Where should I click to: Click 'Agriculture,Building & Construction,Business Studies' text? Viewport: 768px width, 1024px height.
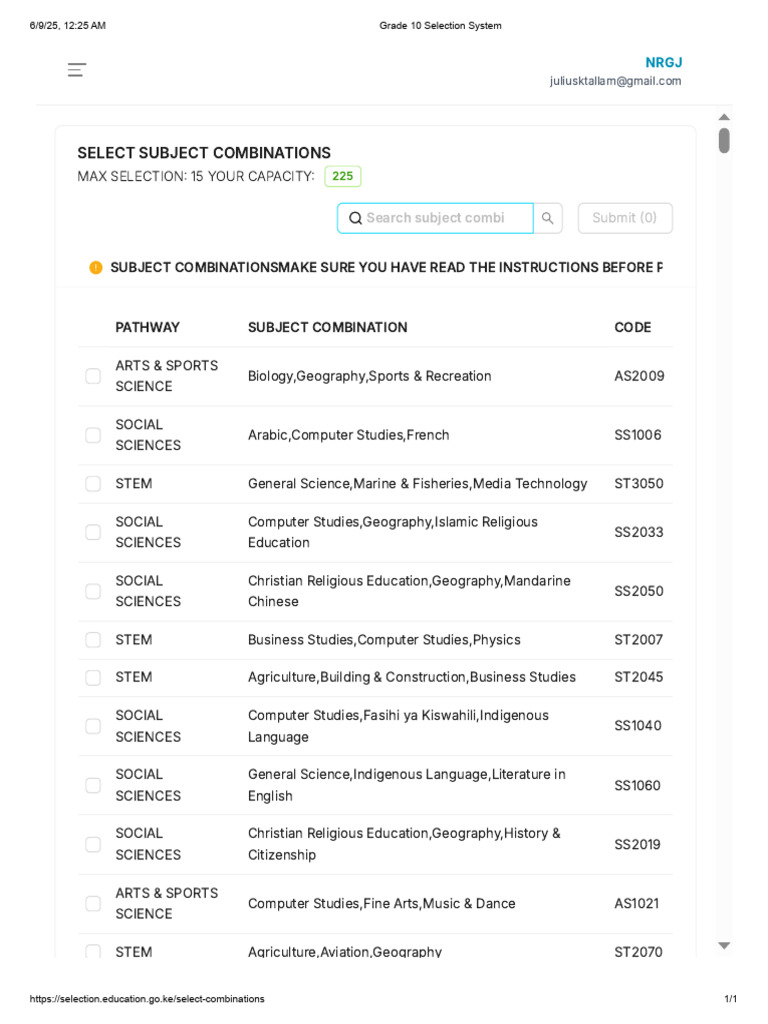coord(412,677)
